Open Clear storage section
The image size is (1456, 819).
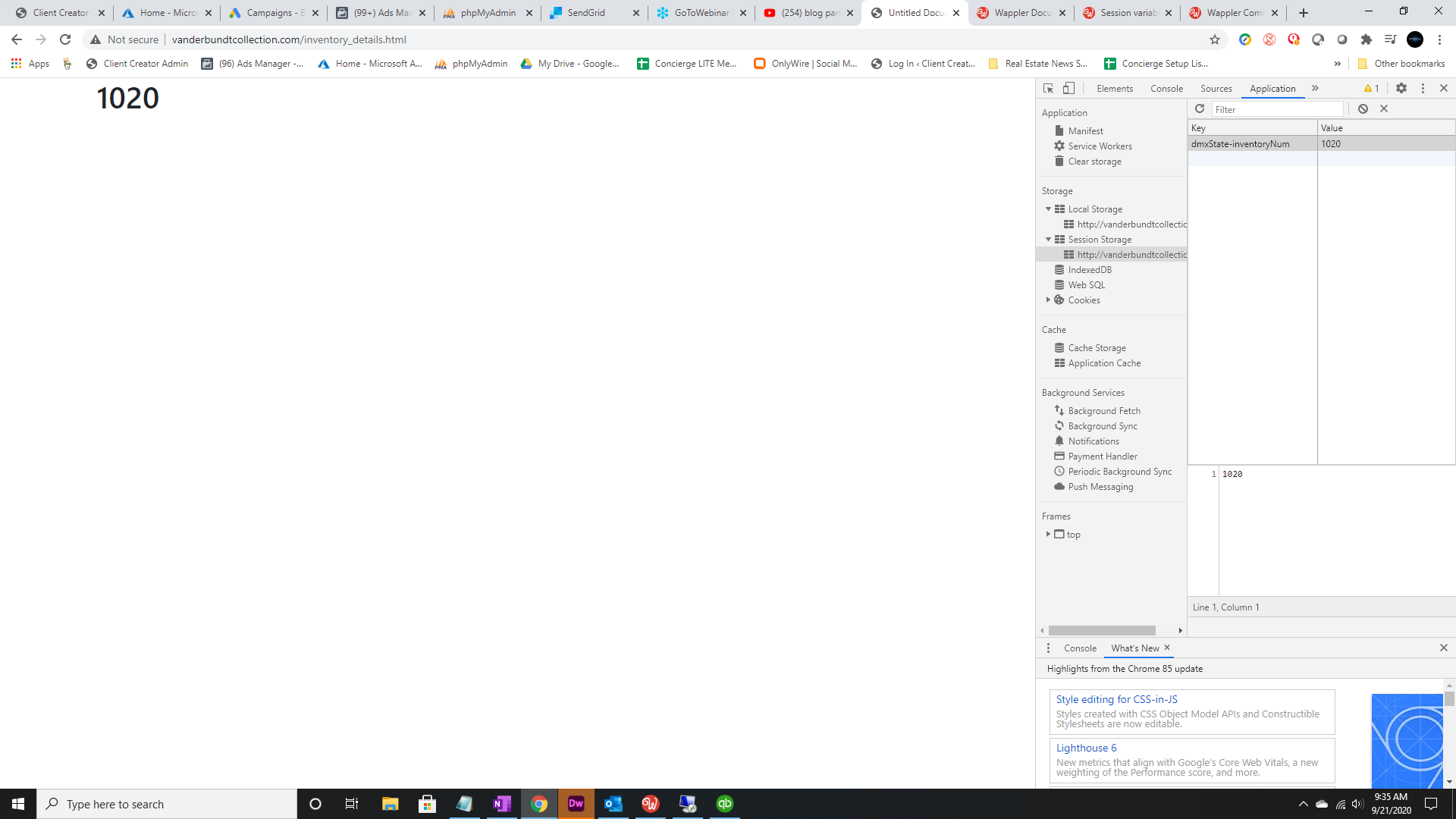(x=1094, y=162)
